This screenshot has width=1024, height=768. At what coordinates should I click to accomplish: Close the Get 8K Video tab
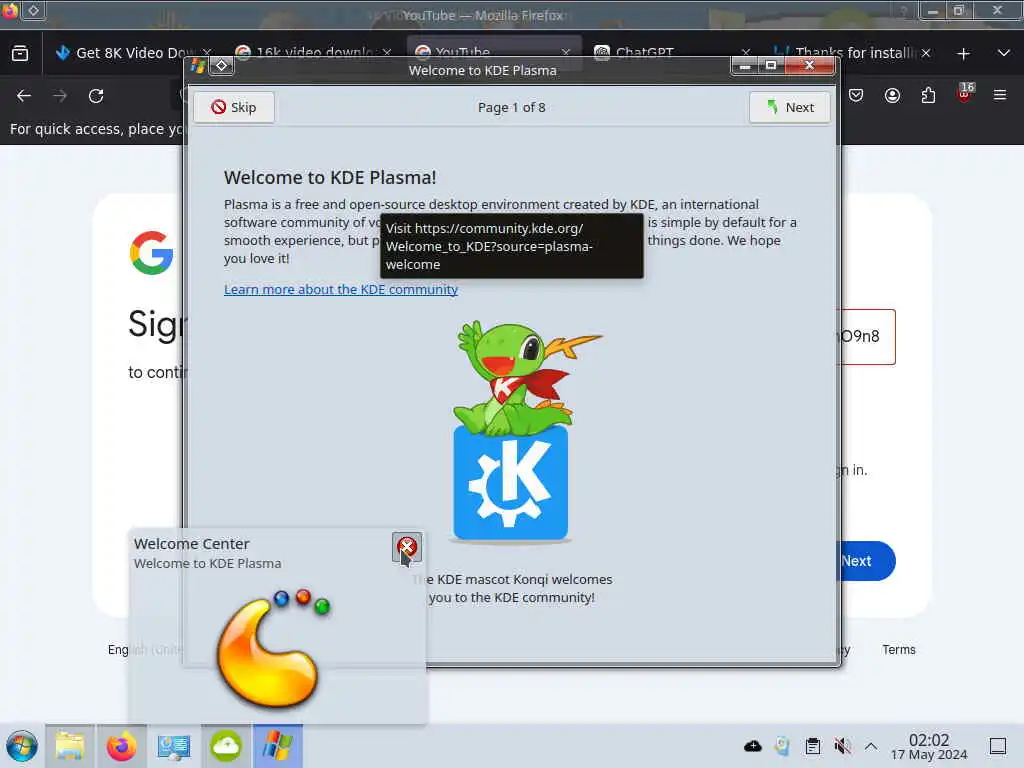207,52
